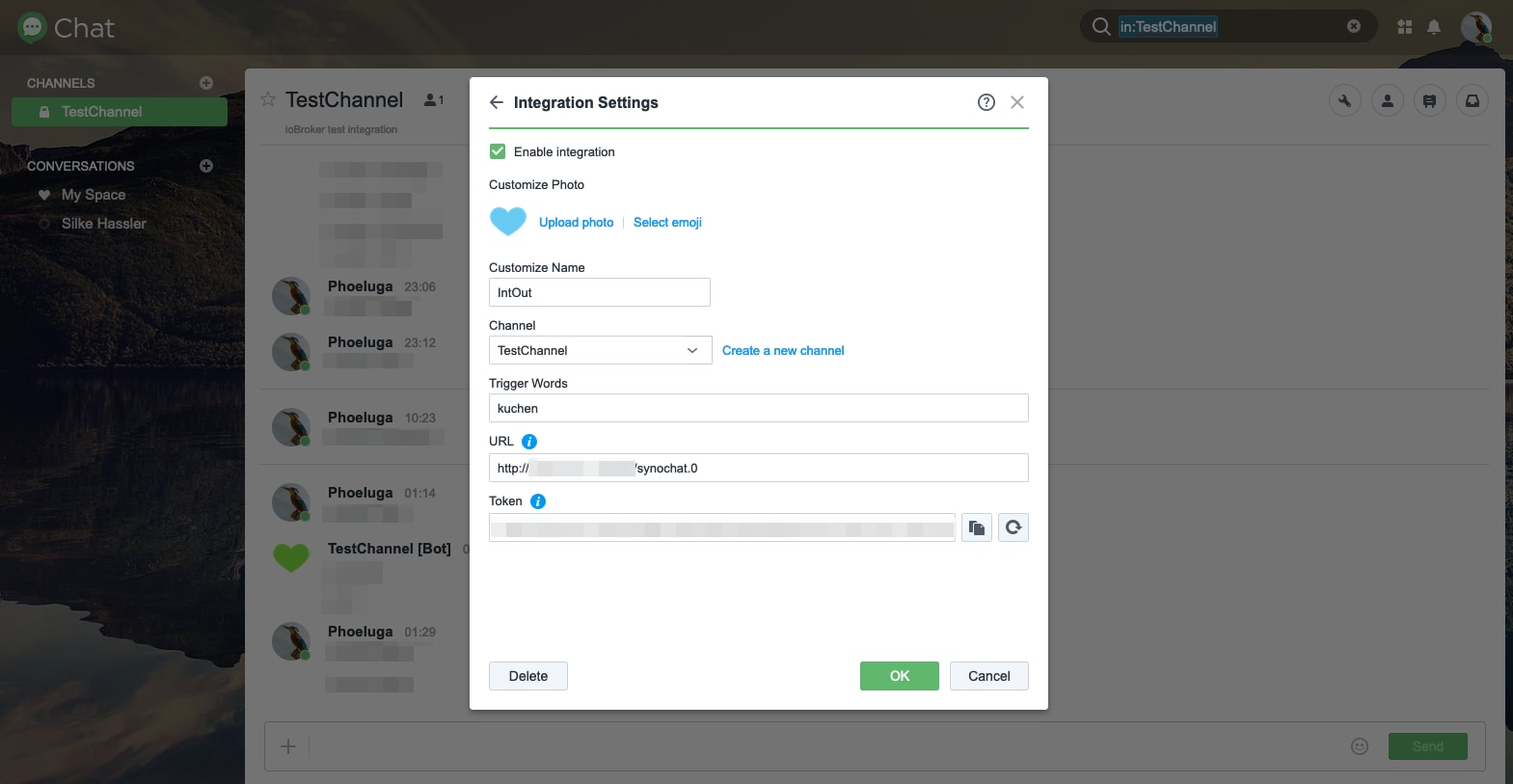
Task: Add a new channel
Action: click(206, 83)
